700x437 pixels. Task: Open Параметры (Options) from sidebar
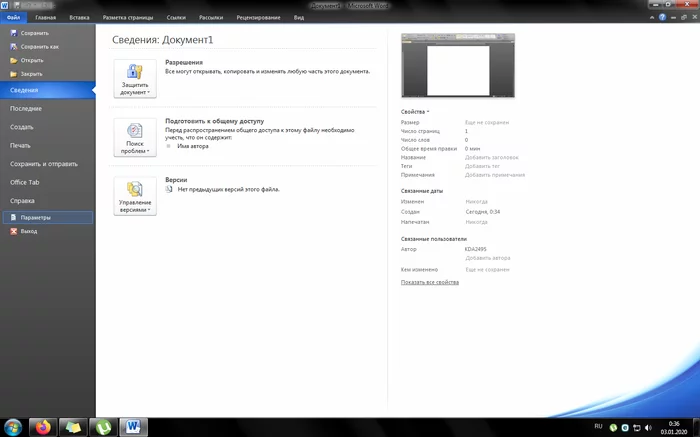point(48,217)
